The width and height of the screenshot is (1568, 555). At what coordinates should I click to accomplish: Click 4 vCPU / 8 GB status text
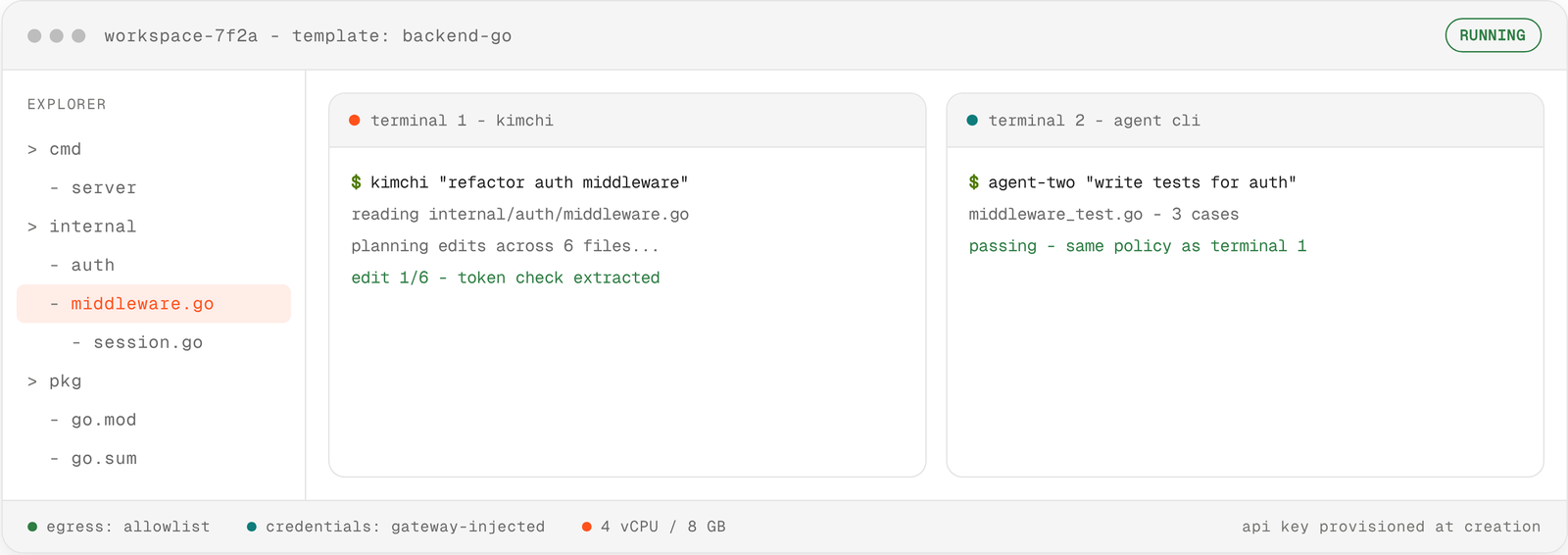pos(663,527)
